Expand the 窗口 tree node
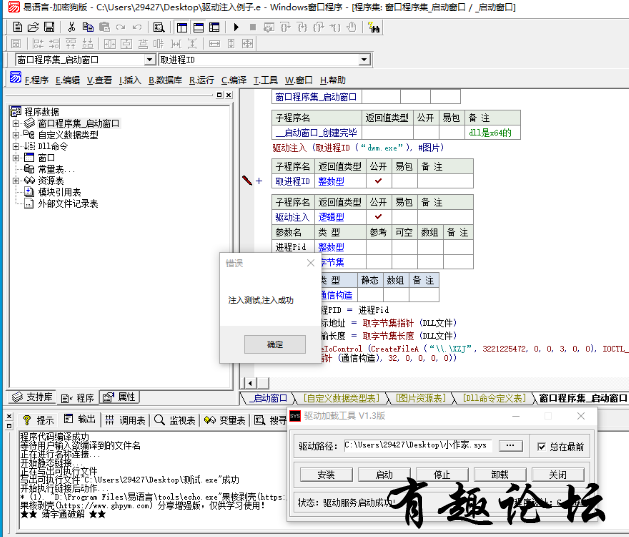Viewport: 629px width, 537px height. [x=16, y=158]
